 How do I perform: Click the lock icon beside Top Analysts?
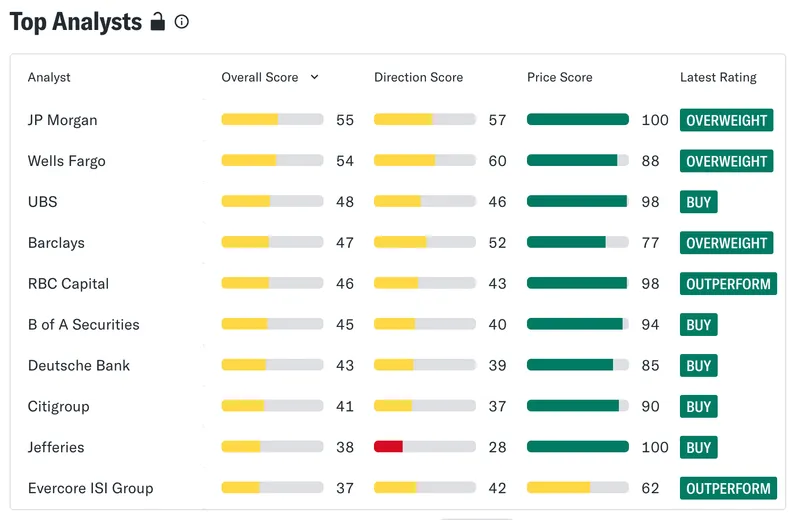pos(158,21)
